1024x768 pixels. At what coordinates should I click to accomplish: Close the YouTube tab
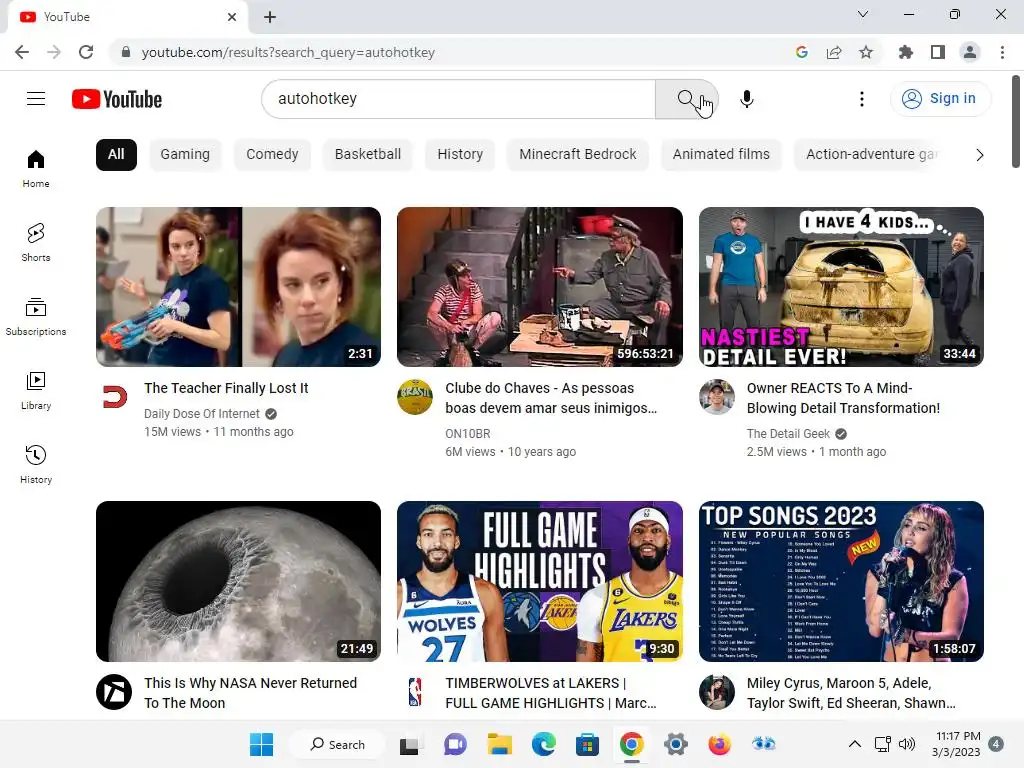[x=232, y=17]
